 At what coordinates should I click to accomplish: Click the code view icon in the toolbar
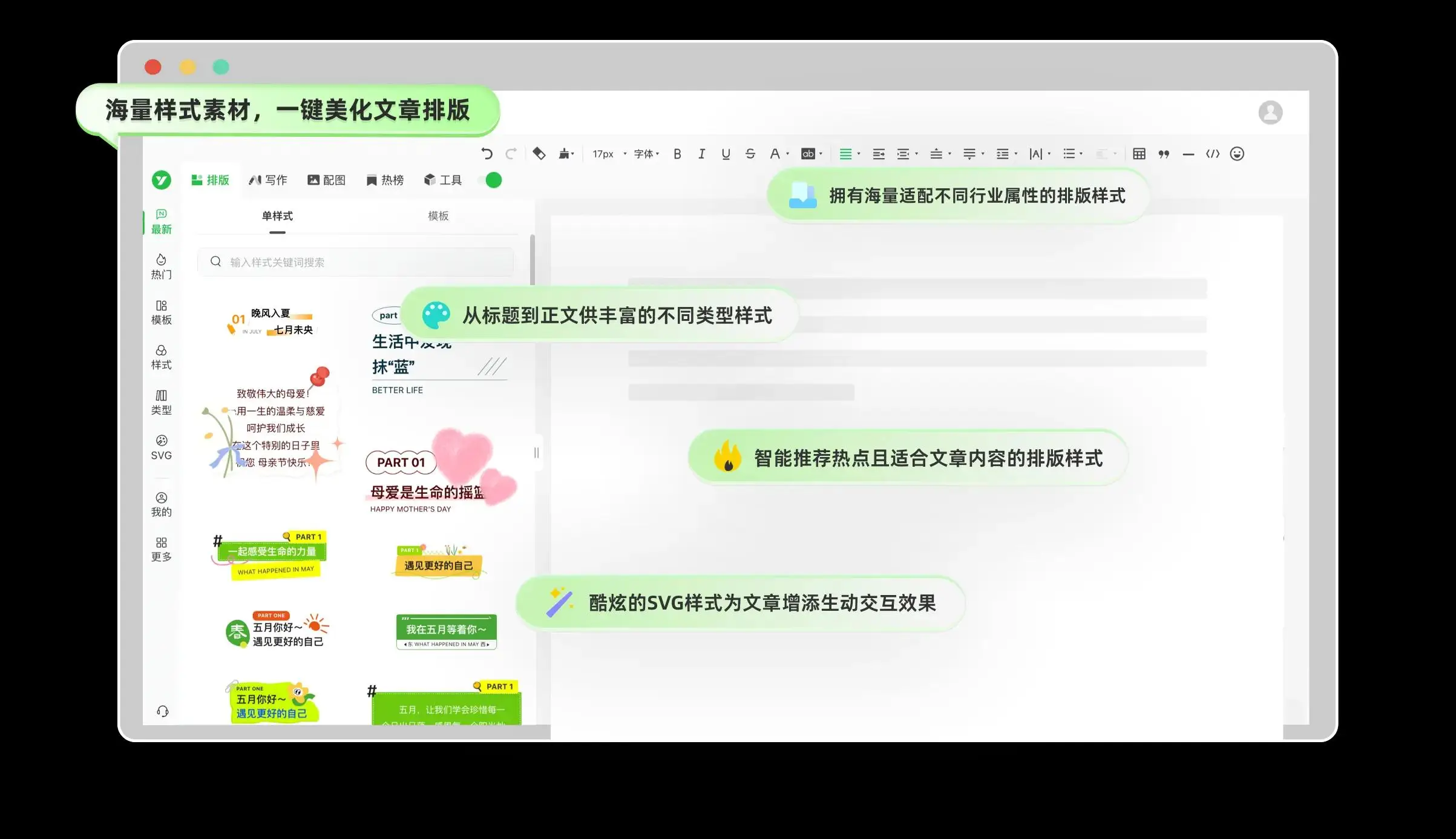point(1212,154)
